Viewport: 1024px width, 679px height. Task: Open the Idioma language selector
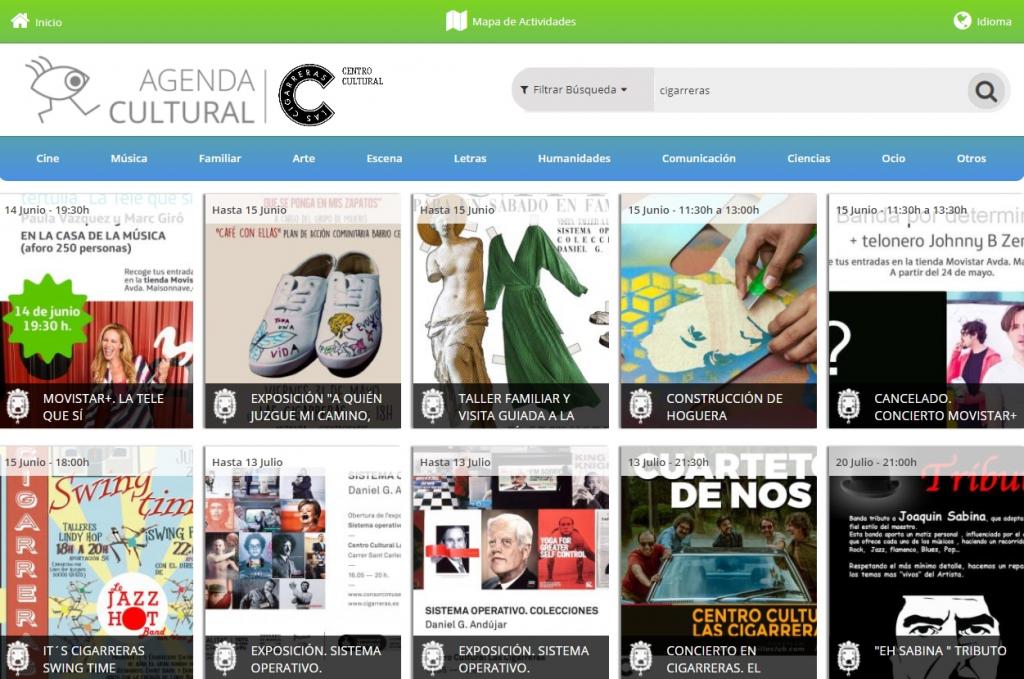click(982, 21)
